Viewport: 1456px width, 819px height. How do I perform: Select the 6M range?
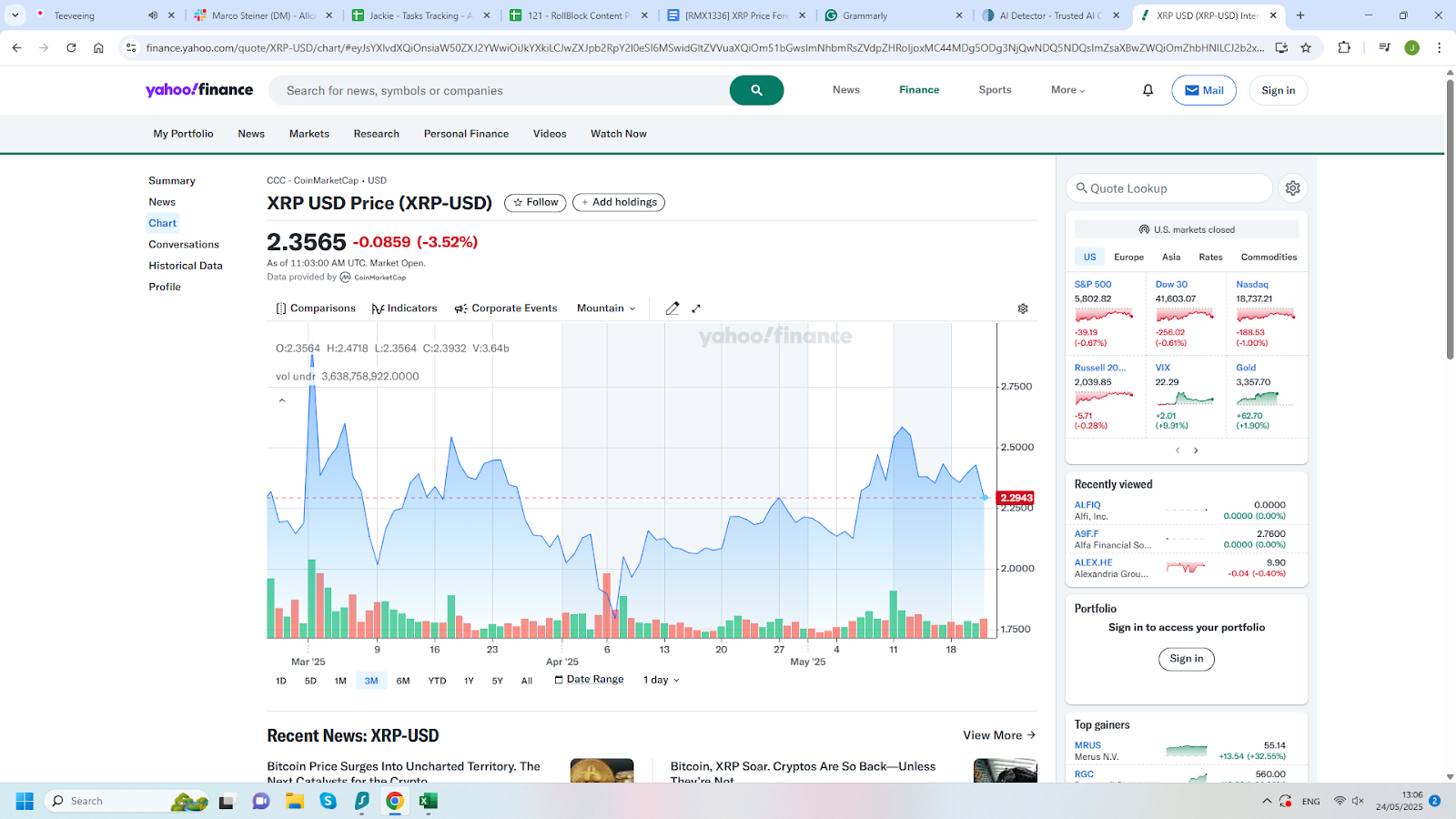[403, 681]
